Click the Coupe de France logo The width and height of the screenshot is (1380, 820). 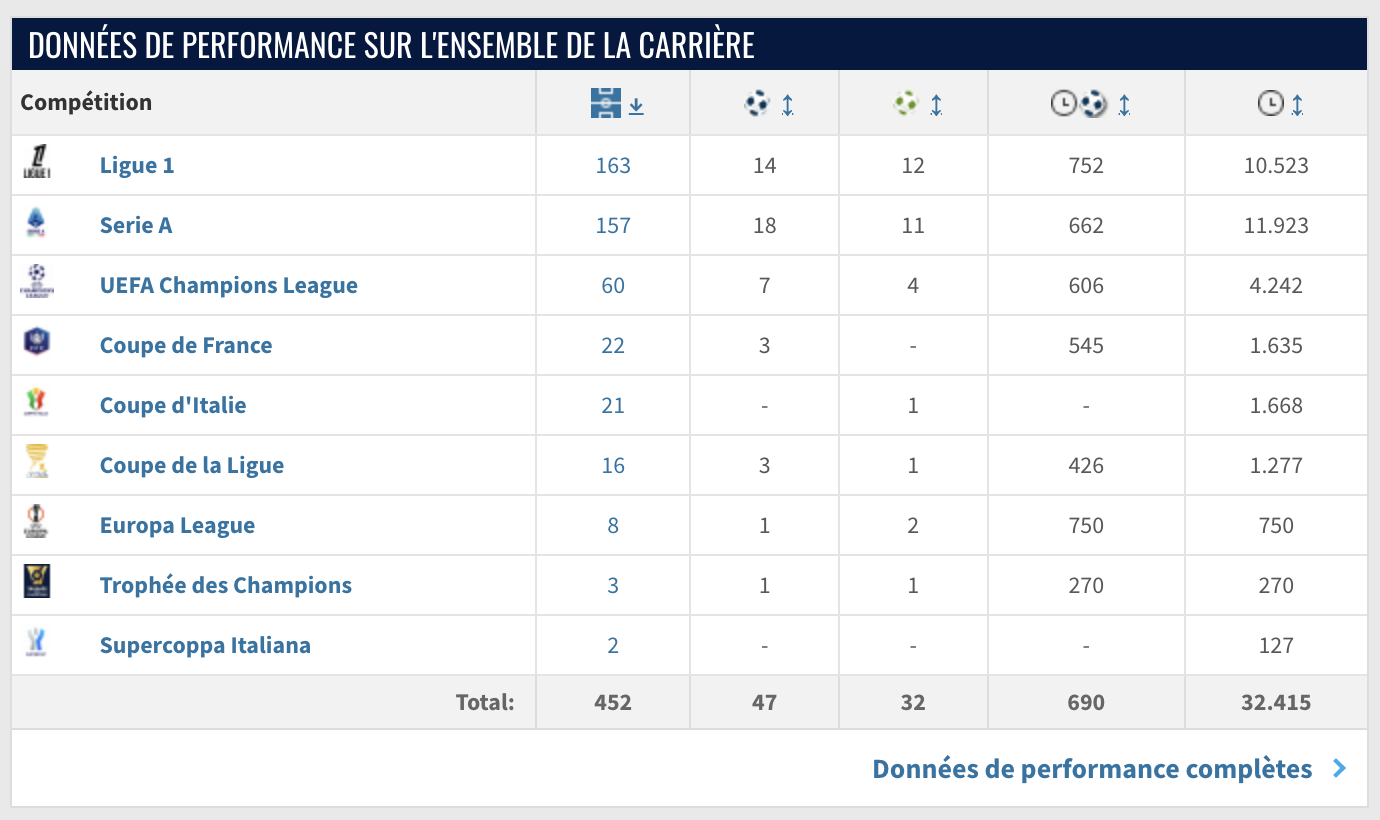[37, 343]
